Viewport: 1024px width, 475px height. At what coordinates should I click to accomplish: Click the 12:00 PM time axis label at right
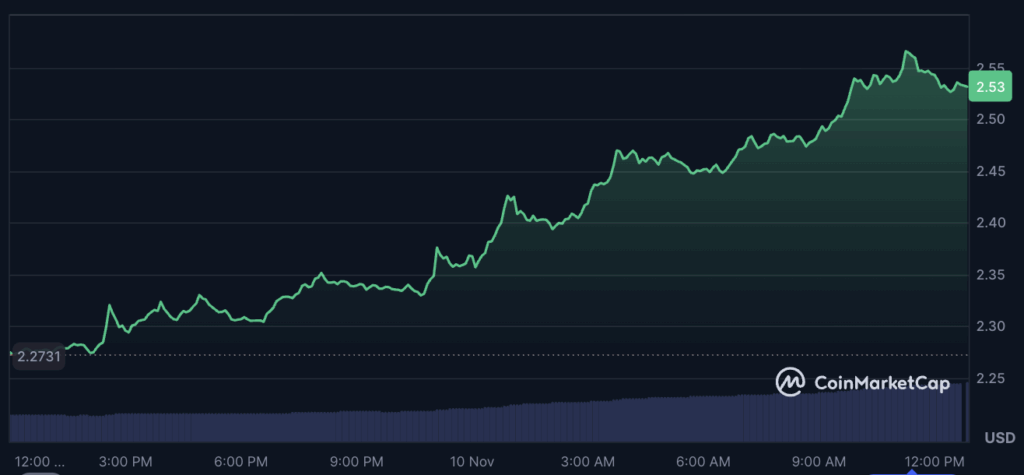pos(935,461)
